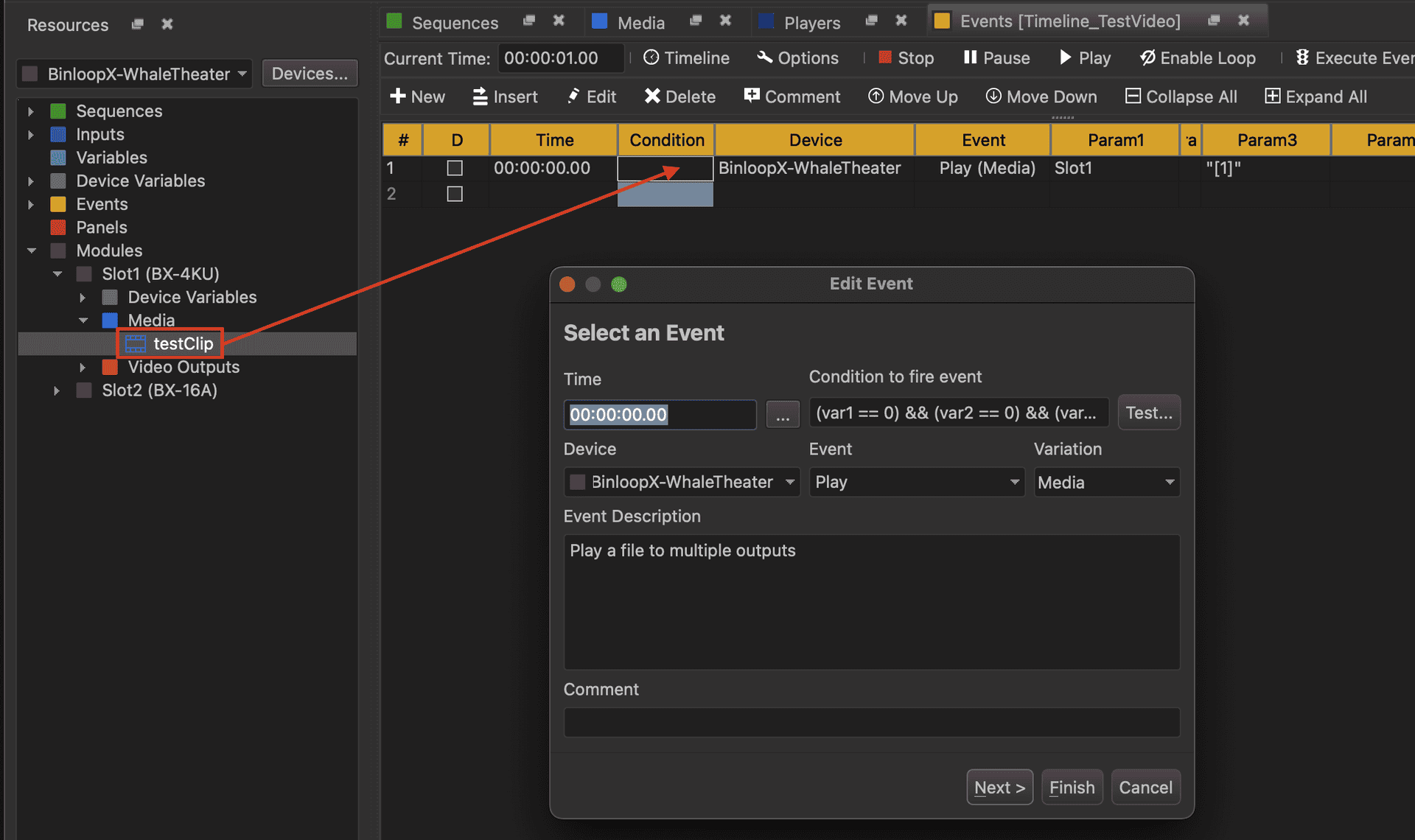Click the Delete X icon

652,97
